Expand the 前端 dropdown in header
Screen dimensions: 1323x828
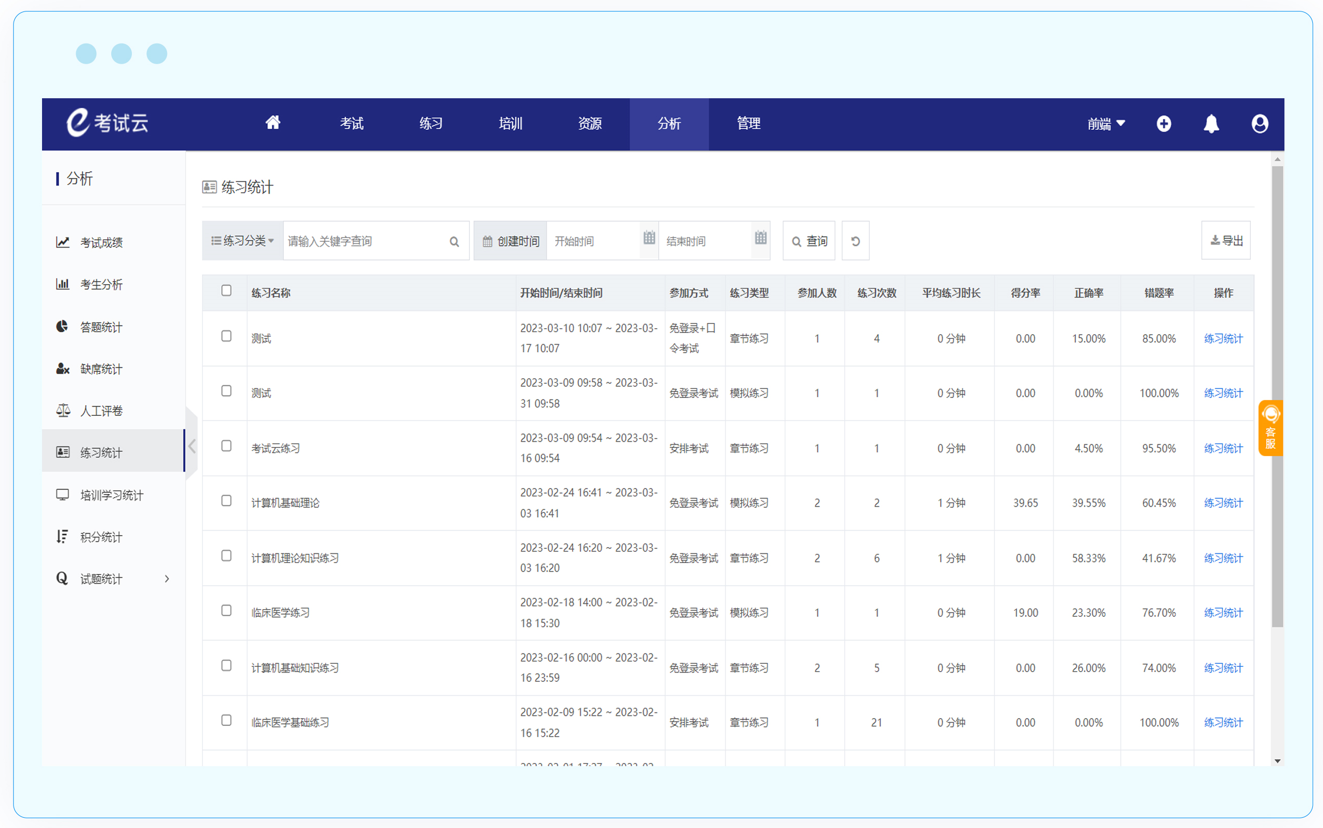pyautogui.click(x=1106, y=124)
